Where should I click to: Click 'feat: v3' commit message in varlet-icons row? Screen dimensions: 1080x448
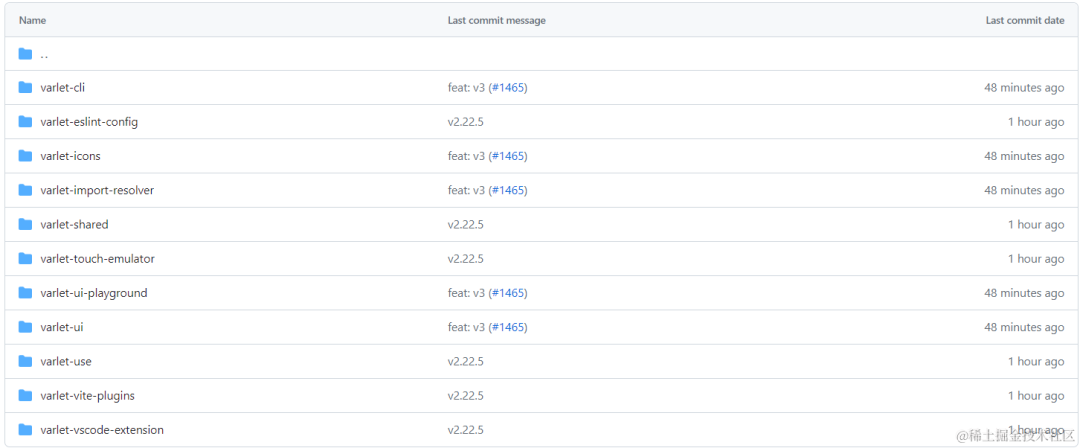pyautogui.click(x=466, y=156)
